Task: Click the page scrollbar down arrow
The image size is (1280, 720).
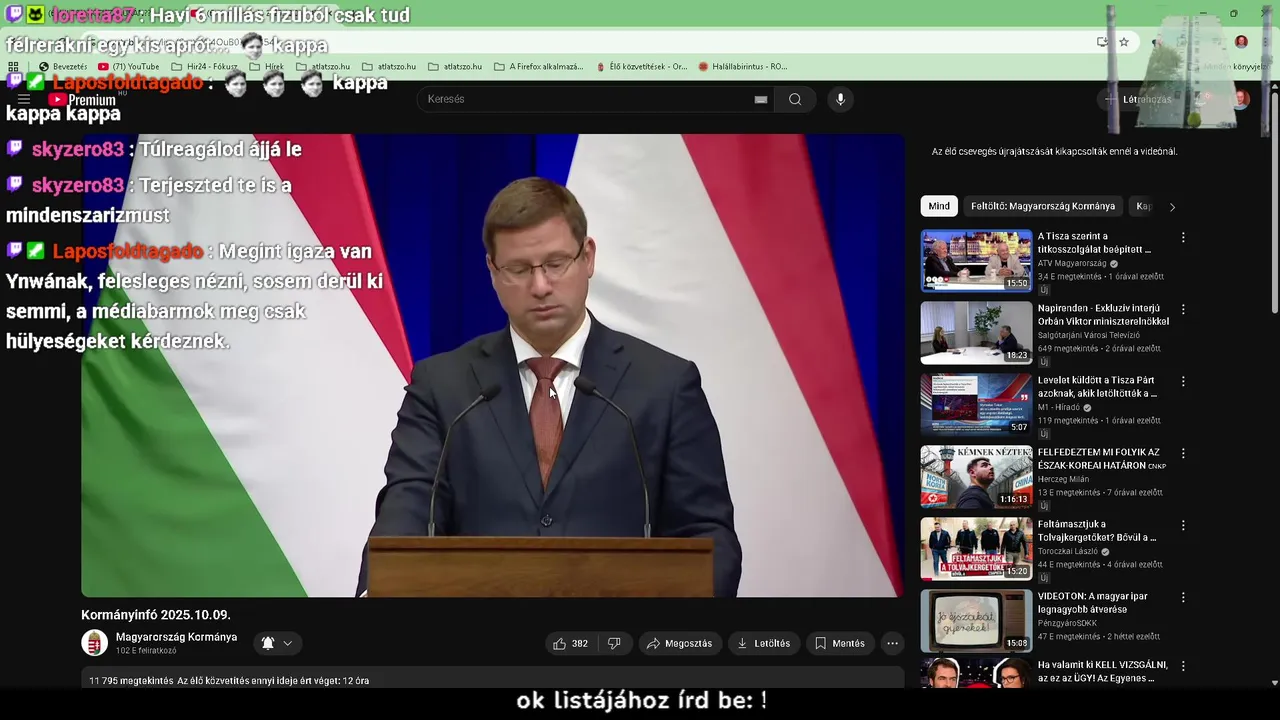Action: tap(1274, 683)
